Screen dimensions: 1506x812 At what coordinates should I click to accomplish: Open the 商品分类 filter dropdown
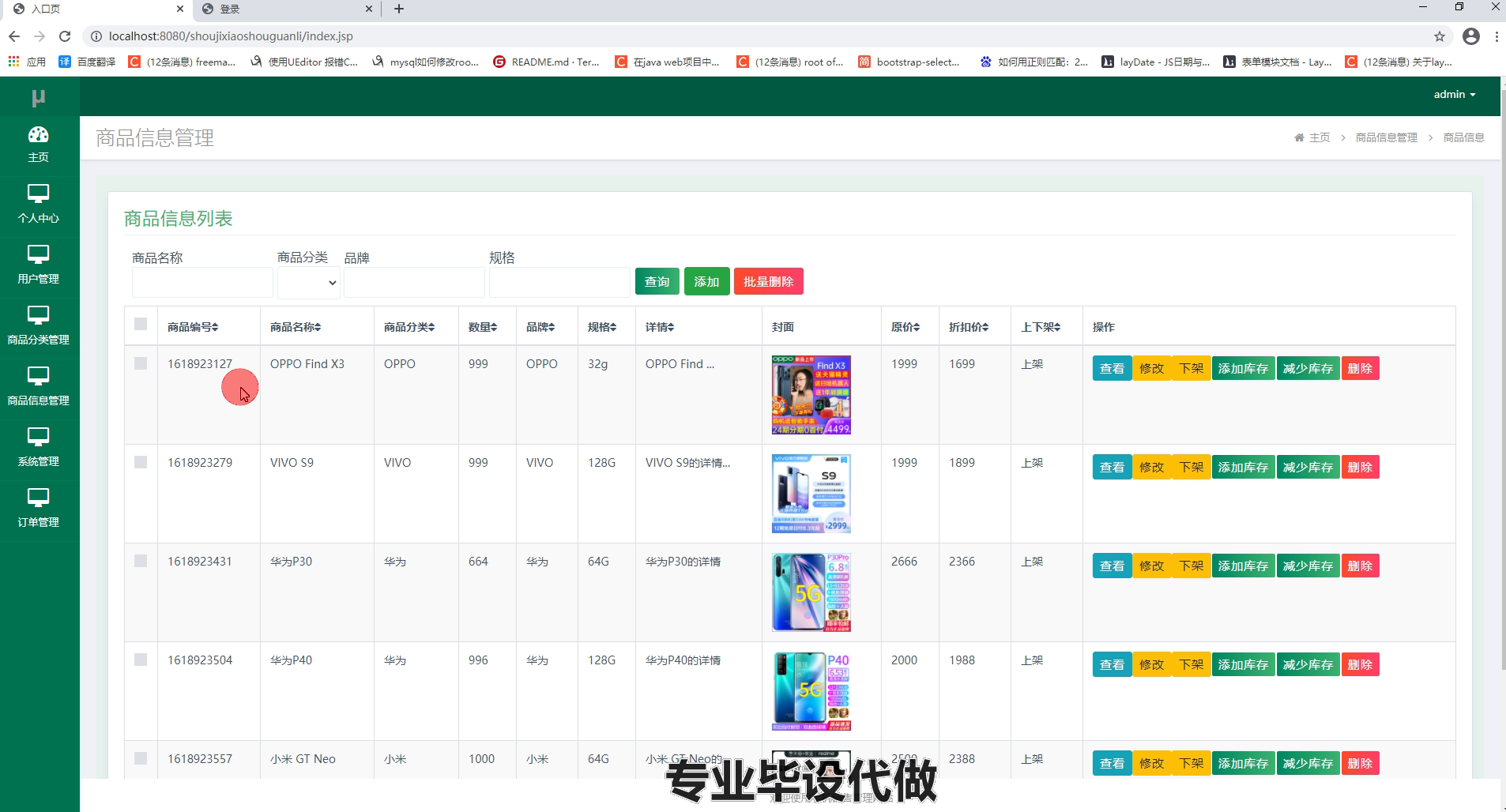pyautogui.click(x=308, y=283)
